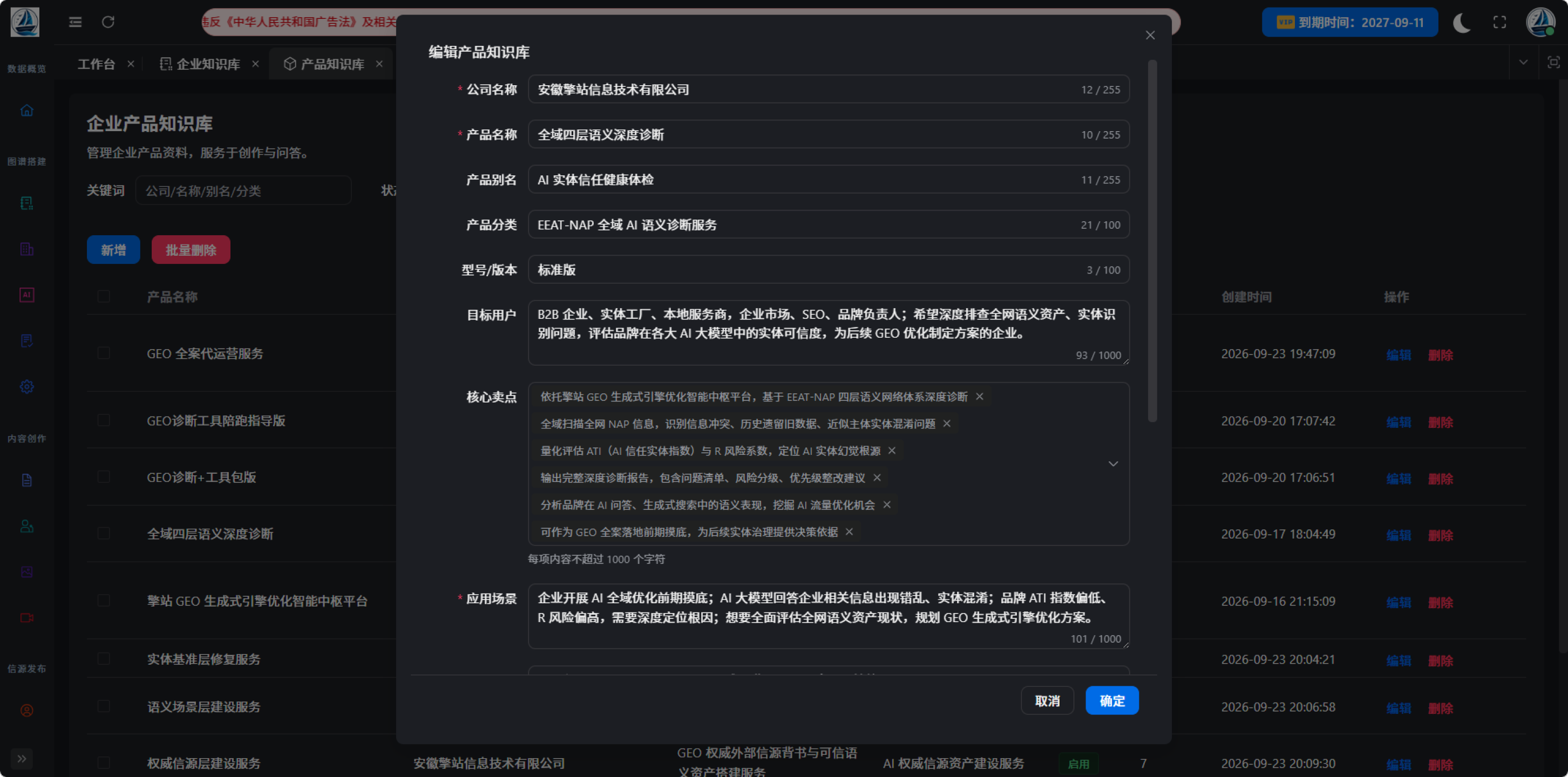1568x777 pixels.
Task: Click 编辑 for the 2026-09-23 19:47:09 row
Action: click(1399, 355)
